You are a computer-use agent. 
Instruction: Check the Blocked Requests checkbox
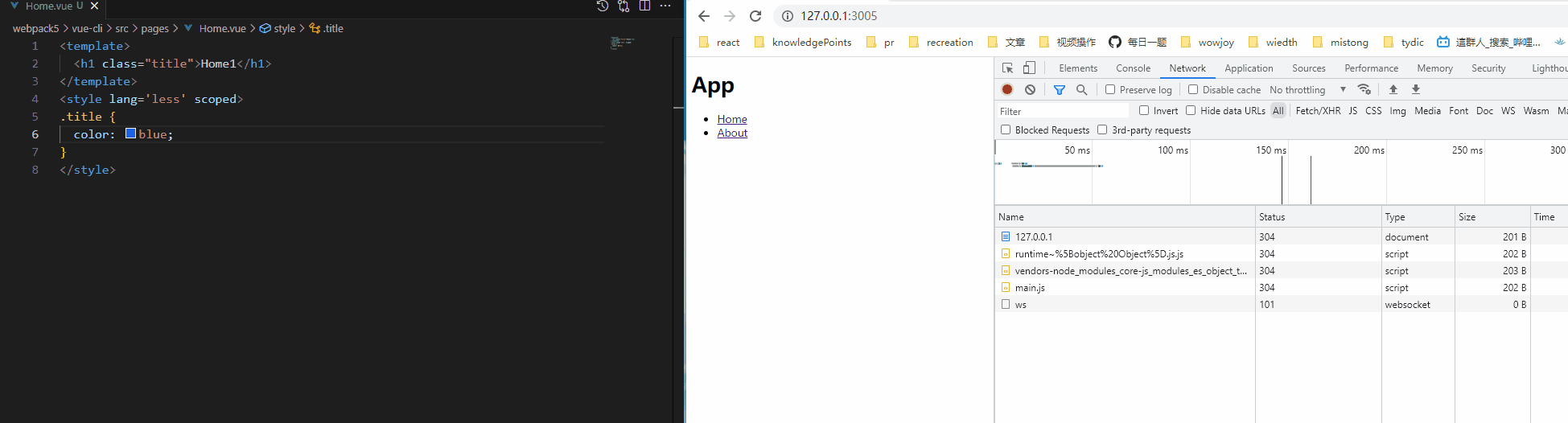tap(1006, 129)
